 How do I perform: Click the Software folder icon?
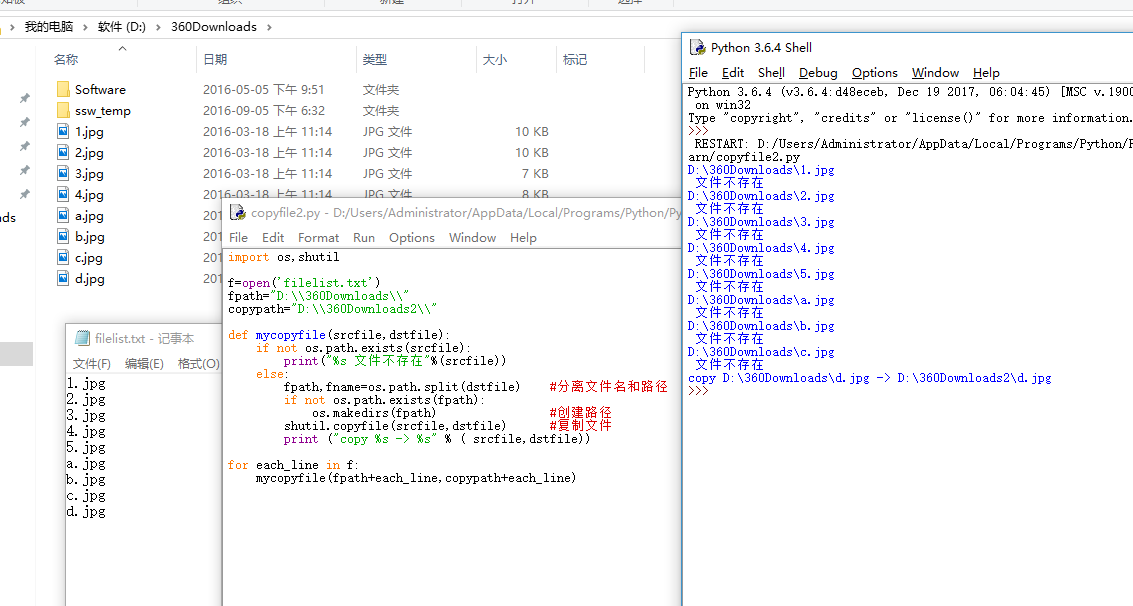63,89
